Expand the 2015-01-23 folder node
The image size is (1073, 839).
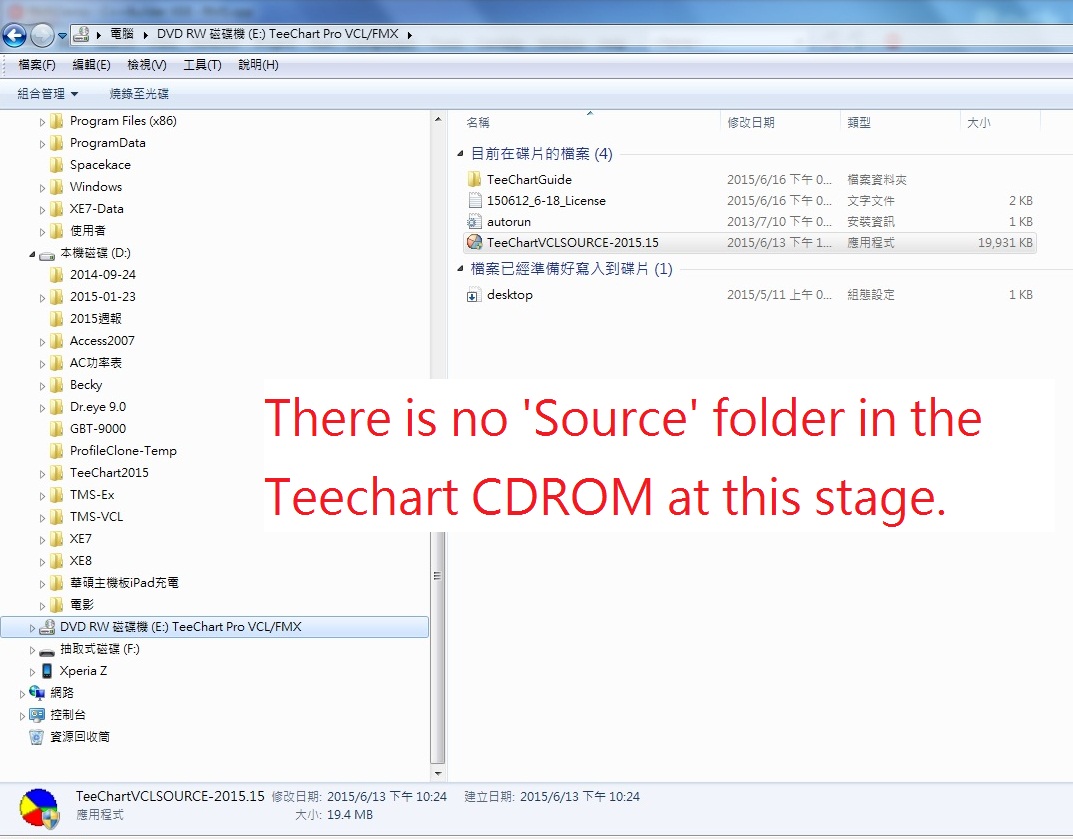[x=42, y=298]
